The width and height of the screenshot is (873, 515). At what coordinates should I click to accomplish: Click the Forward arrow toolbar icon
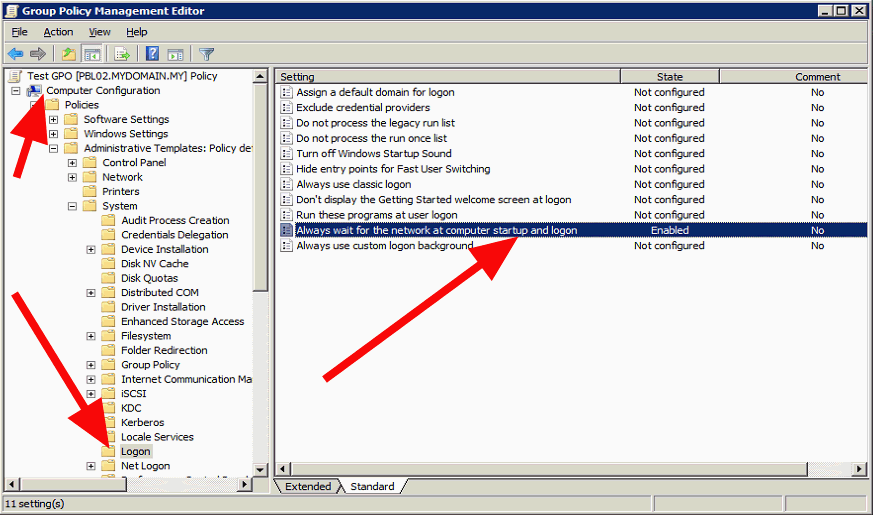click(x=38, y=54)
